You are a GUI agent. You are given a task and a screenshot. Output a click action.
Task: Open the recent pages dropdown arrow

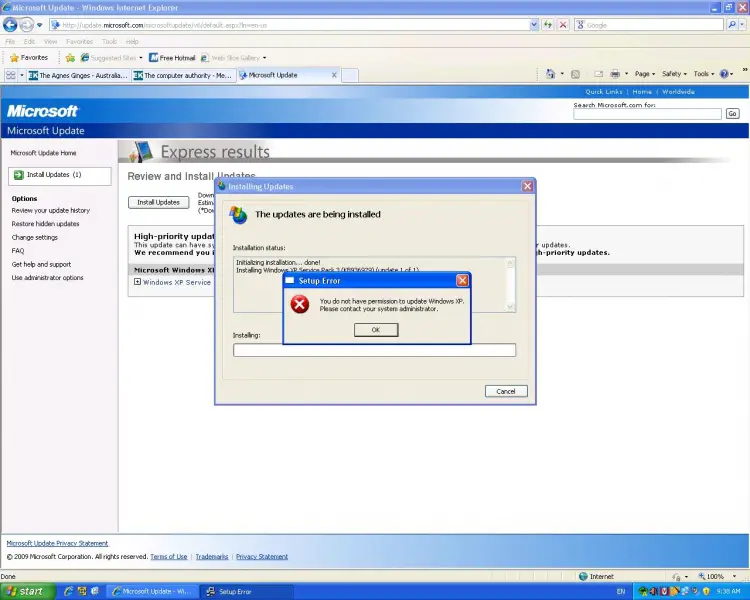point(40,25)
